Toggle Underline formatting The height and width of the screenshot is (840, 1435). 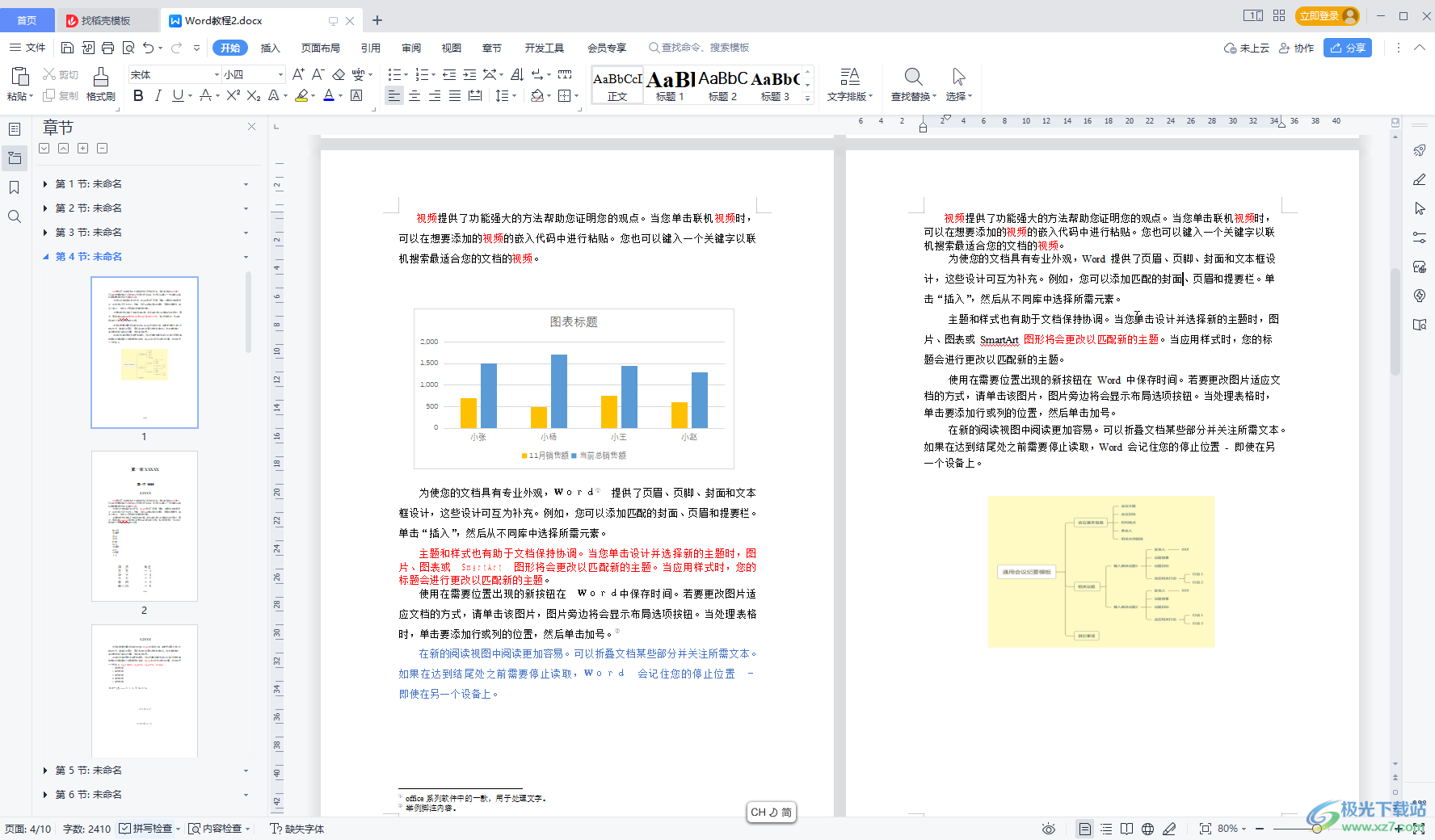[x=178, y=95]
